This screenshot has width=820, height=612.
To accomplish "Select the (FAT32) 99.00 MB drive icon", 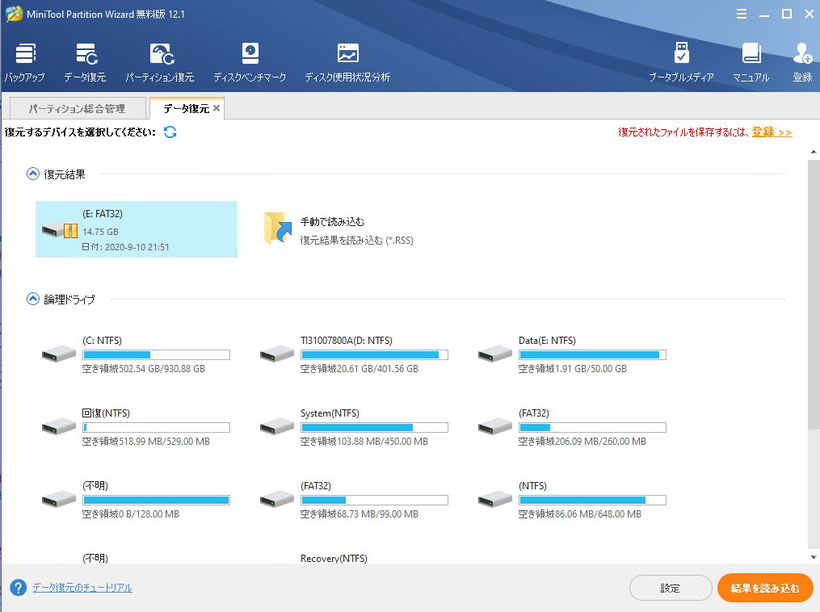I will [277, 500].
